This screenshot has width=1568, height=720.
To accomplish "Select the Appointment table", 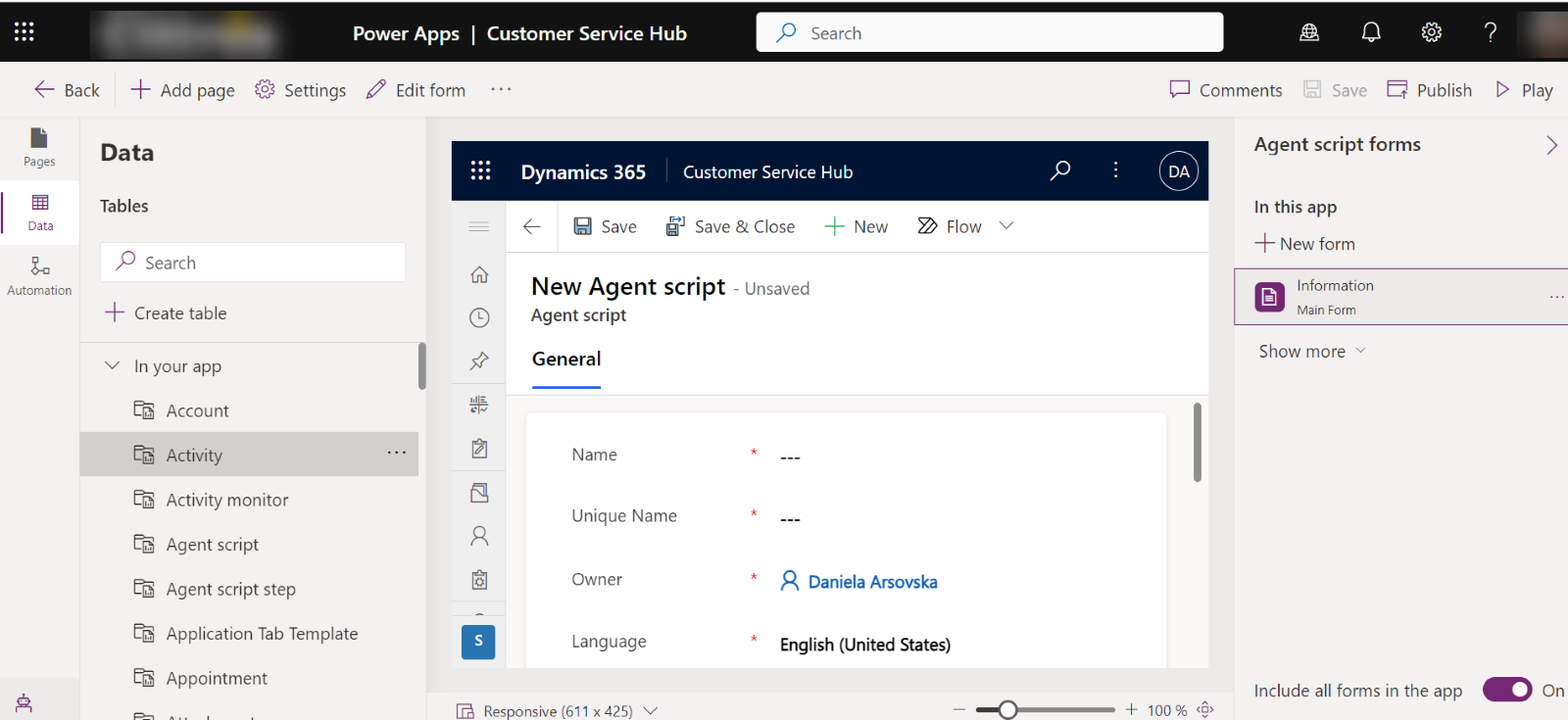I will tap(217, 678).
